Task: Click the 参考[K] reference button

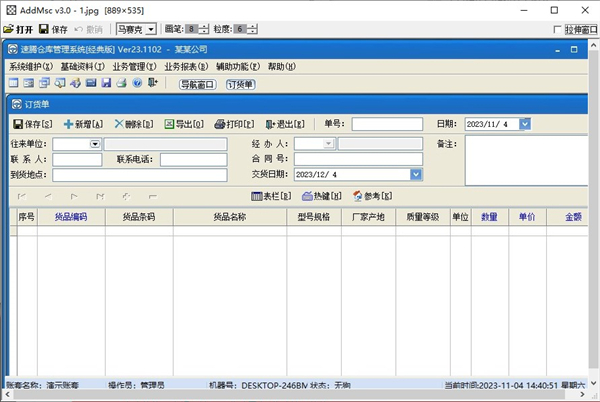Action: [x=372, y=196]
